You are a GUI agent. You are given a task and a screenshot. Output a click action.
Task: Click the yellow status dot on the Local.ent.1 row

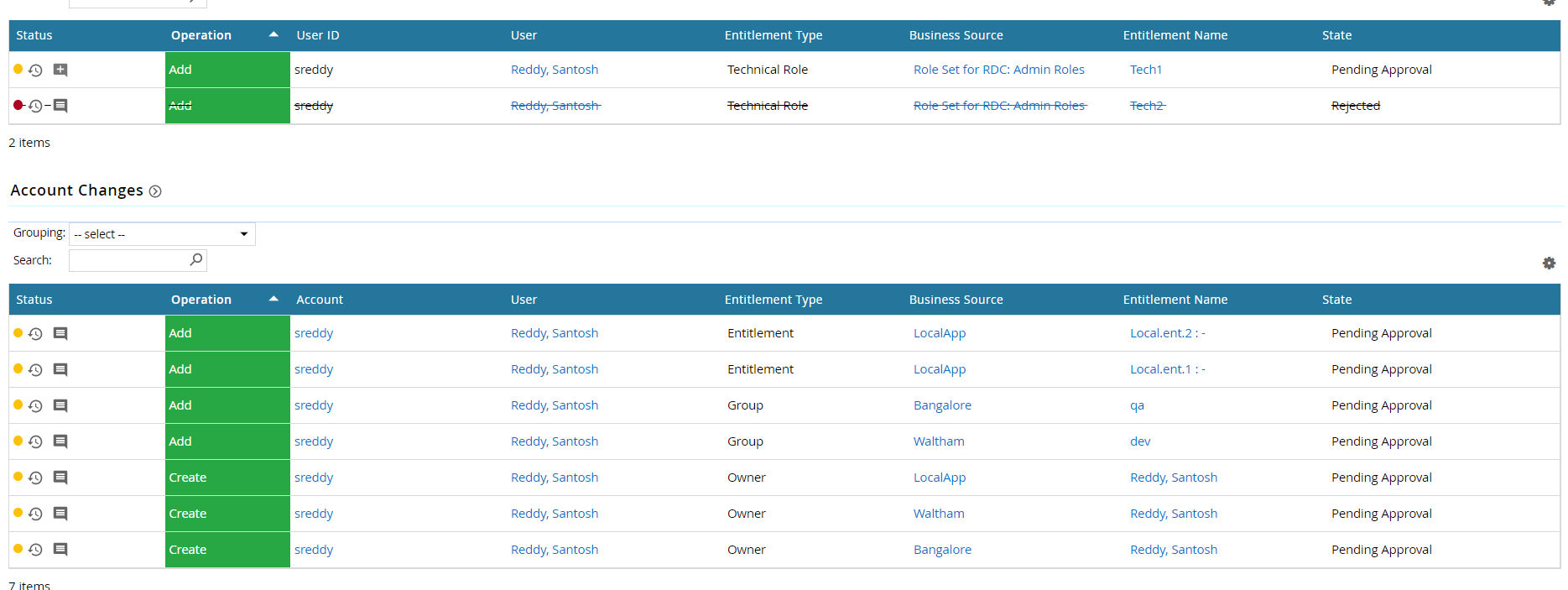pyautogui.click(x=18, y=369)
